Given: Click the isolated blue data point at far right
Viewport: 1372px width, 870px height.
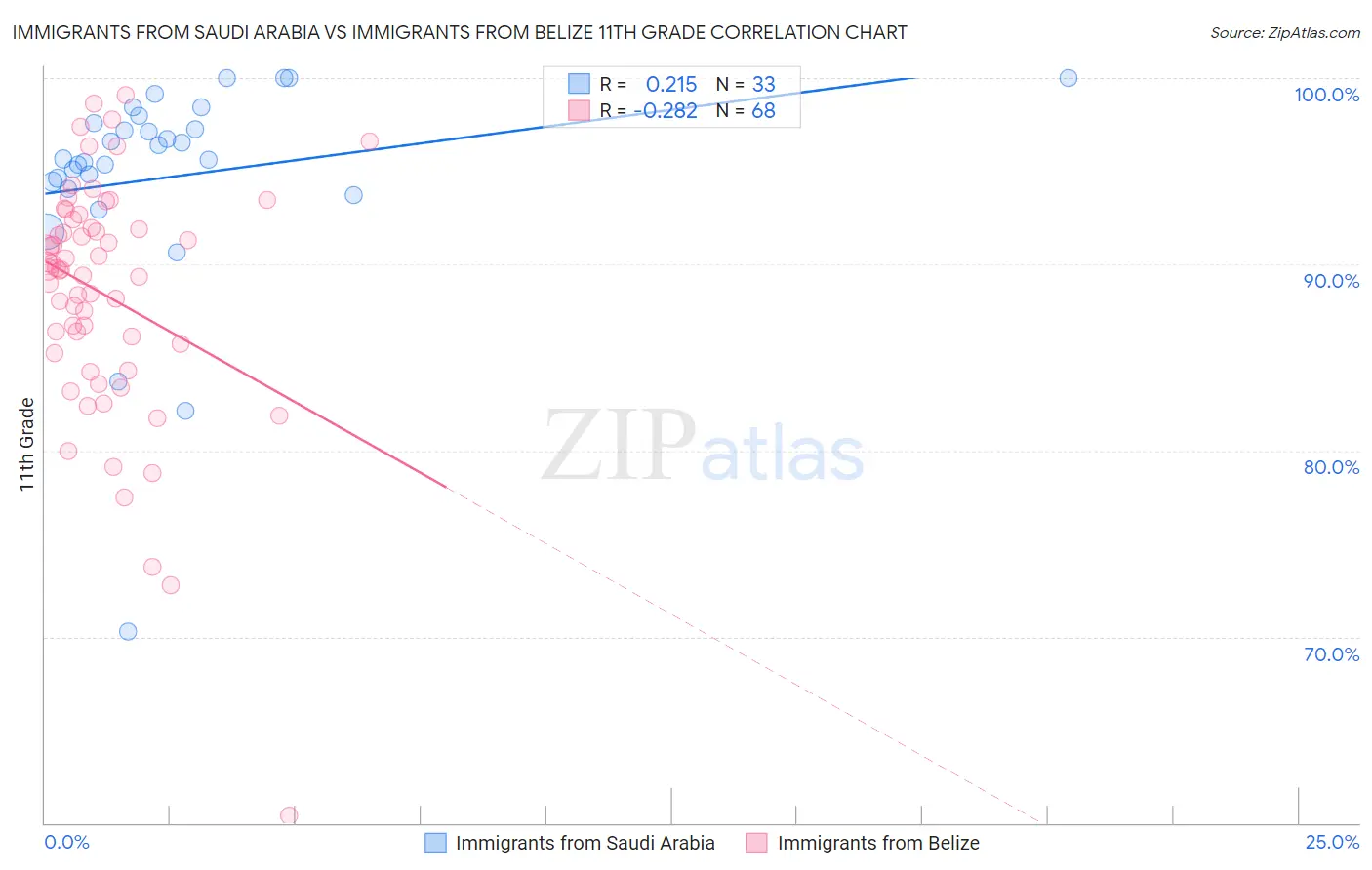Looking at the screenshot, I should point(1069,78).
